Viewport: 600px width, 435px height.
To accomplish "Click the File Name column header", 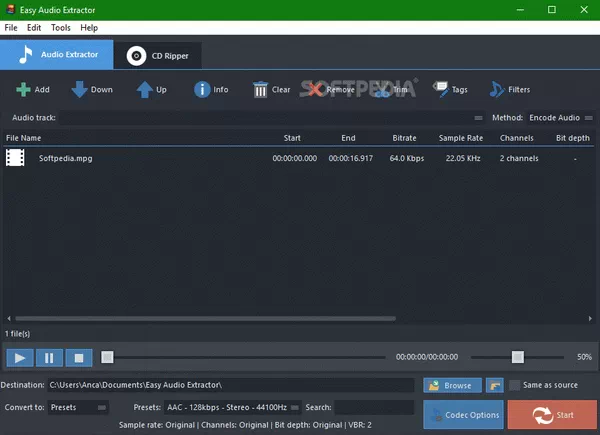I will tap(23, 138).
